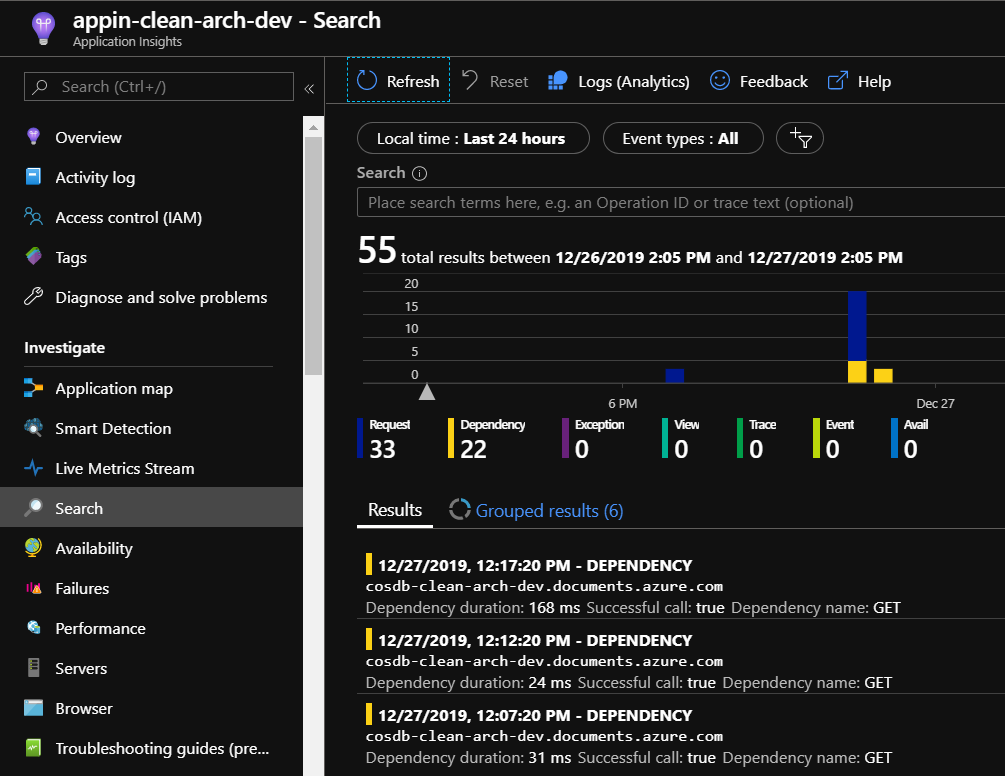The image size is (1005, 776).
Task: Click the timeline triangle marker on chart
Action: tap(427, 392)
